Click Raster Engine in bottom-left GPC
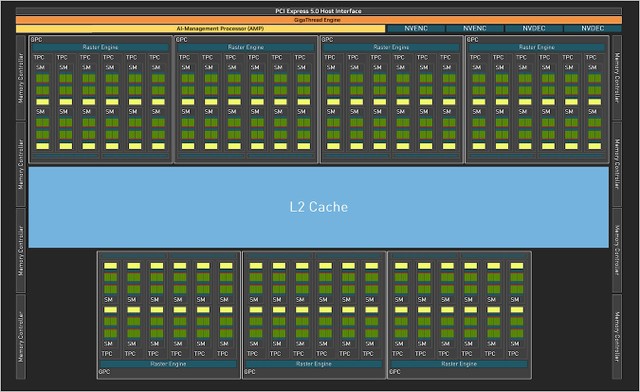 point(168,364)
